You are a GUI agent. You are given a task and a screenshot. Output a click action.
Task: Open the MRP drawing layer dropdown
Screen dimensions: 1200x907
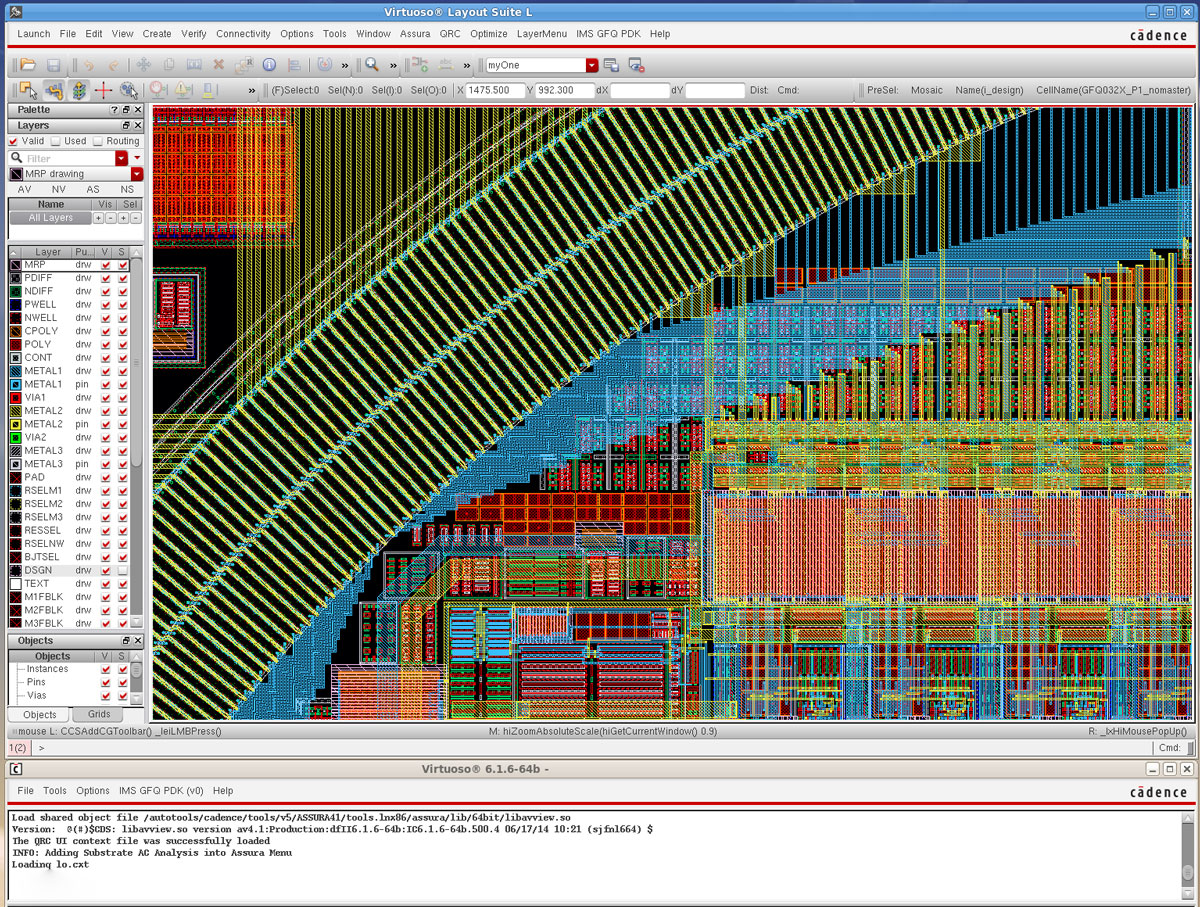(137, 174)
